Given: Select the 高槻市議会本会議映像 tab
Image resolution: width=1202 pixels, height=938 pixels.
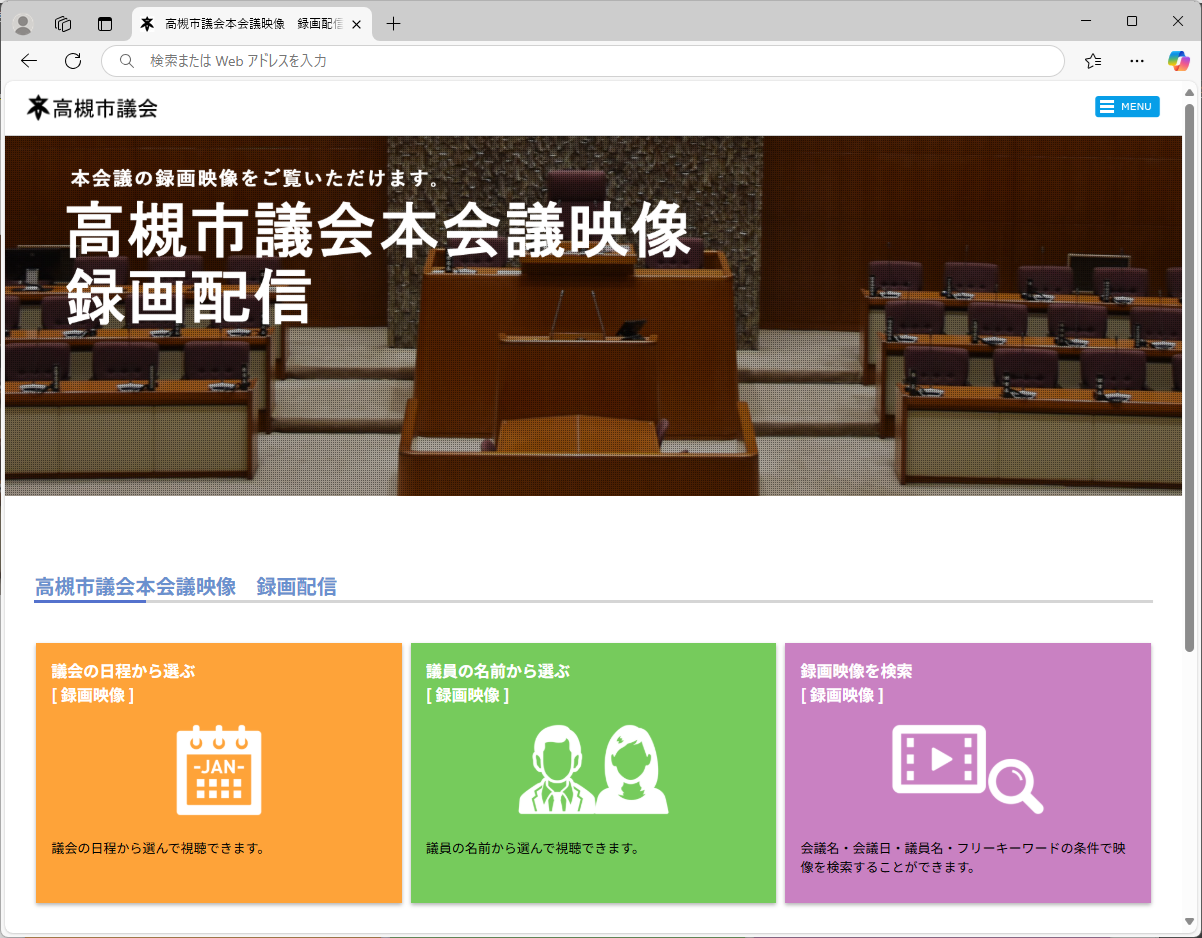Looking at the screenshot, I should click(x=250, y=24).
